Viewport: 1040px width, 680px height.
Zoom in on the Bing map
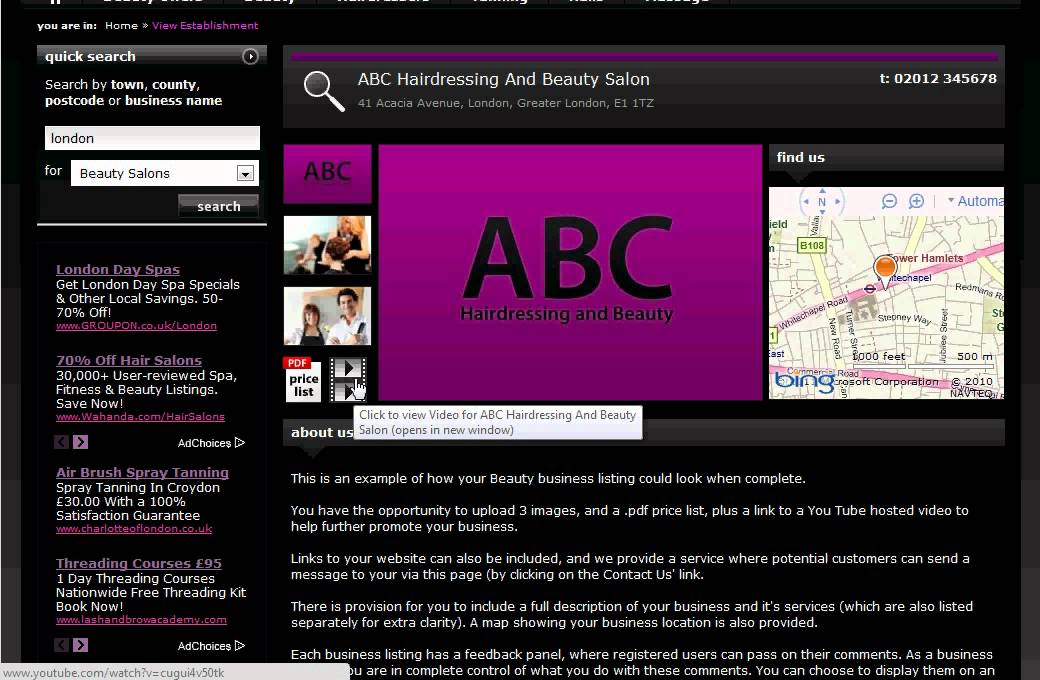[916, 201]
